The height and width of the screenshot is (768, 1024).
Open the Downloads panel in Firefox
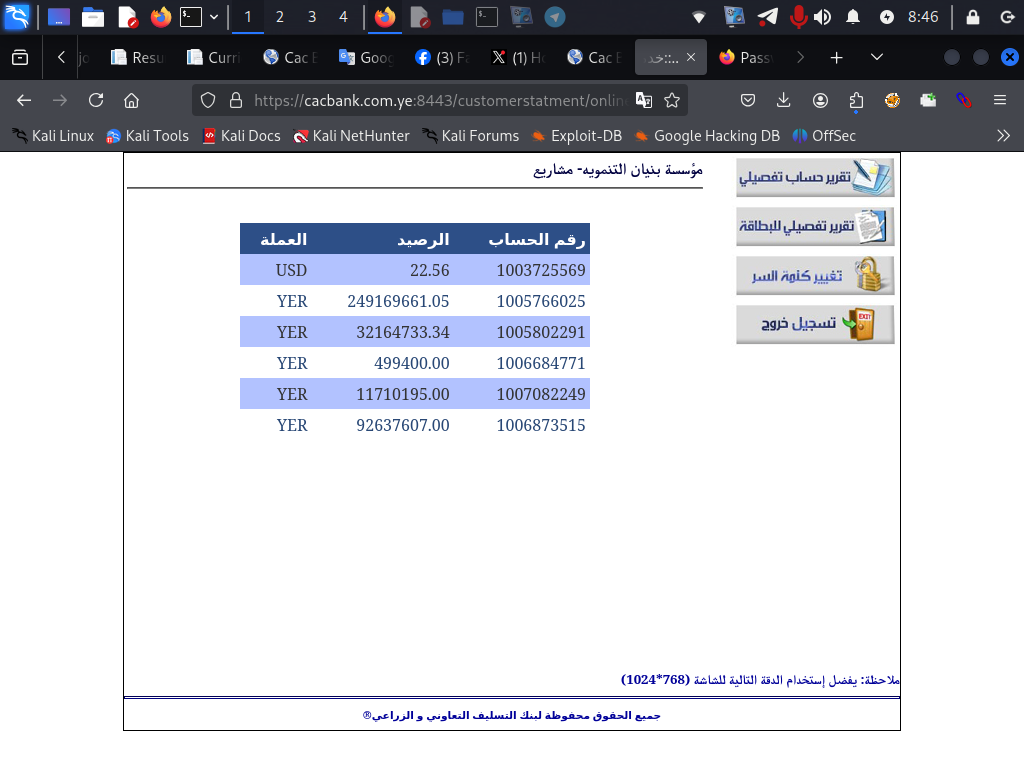click(x=783, y=99)
